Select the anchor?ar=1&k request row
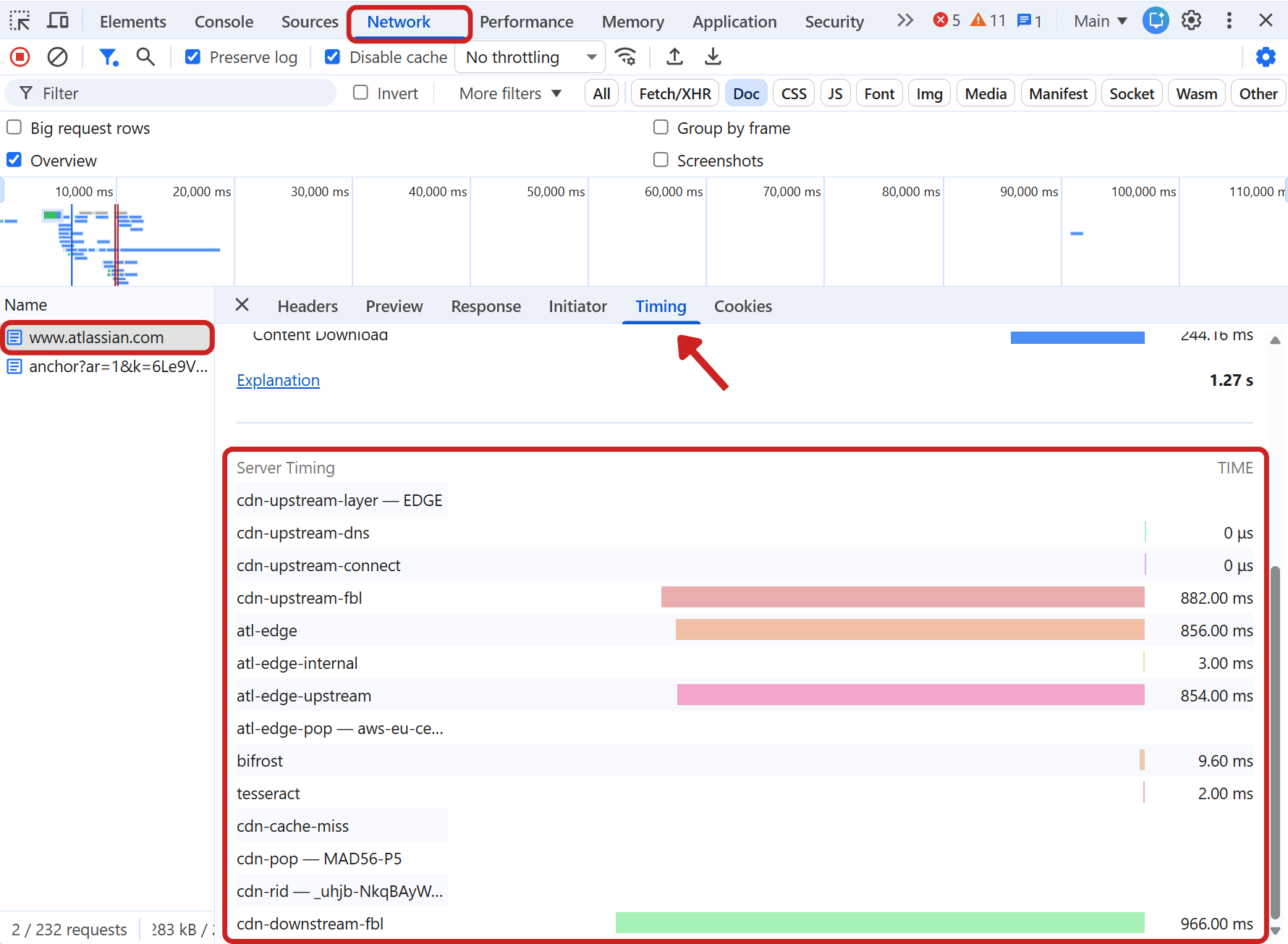1288x944 pixels. coord(107,366)
